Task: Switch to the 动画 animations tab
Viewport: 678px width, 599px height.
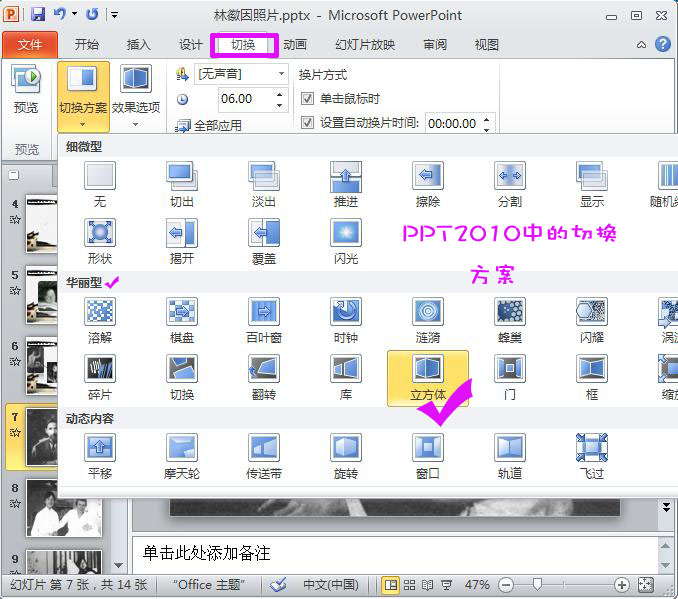Action: pyautogui.click(x=295, y=45)
